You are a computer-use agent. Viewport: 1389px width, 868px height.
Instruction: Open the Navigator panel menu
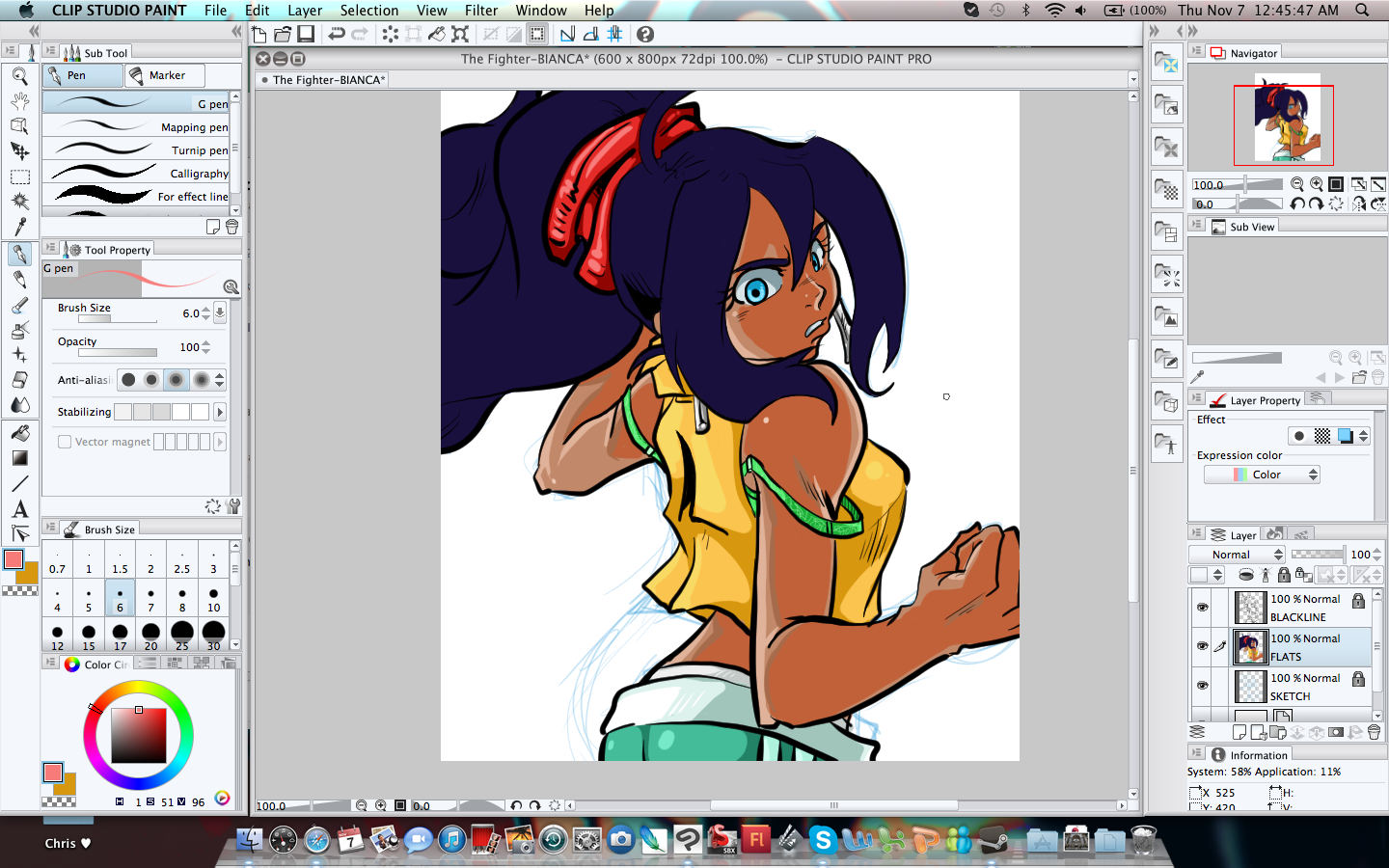[x=1196, y=52]
